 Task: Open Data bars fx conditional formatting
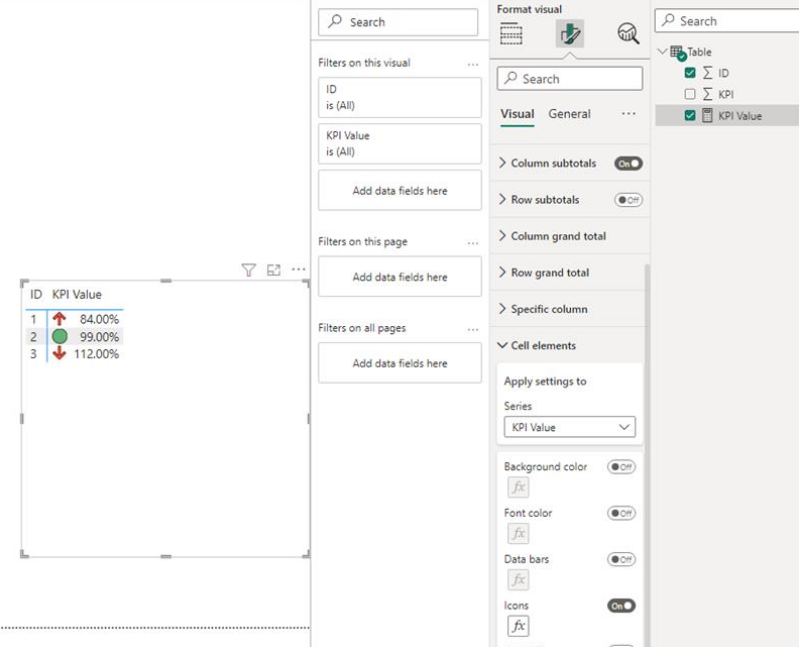518,580
